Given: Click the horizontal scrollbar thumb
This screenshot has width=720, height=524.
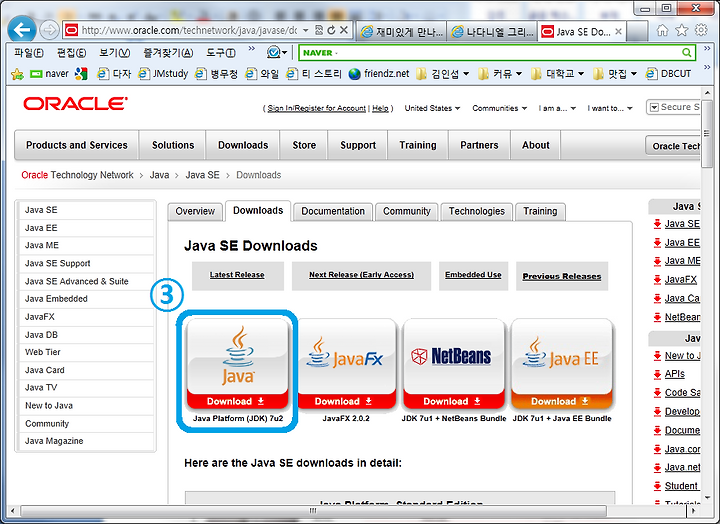Looking at the screenshot, I should [x=313, y=511].
